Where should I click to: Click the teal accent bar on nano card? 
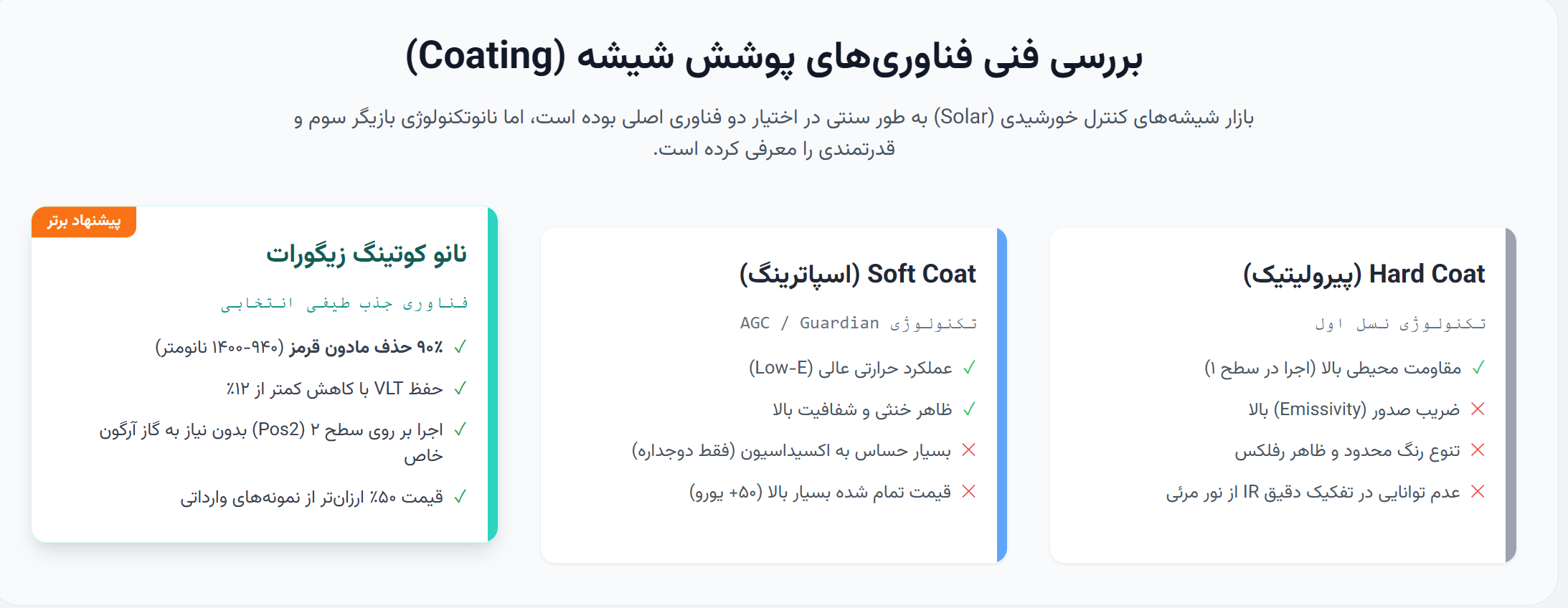coord(493,374)
